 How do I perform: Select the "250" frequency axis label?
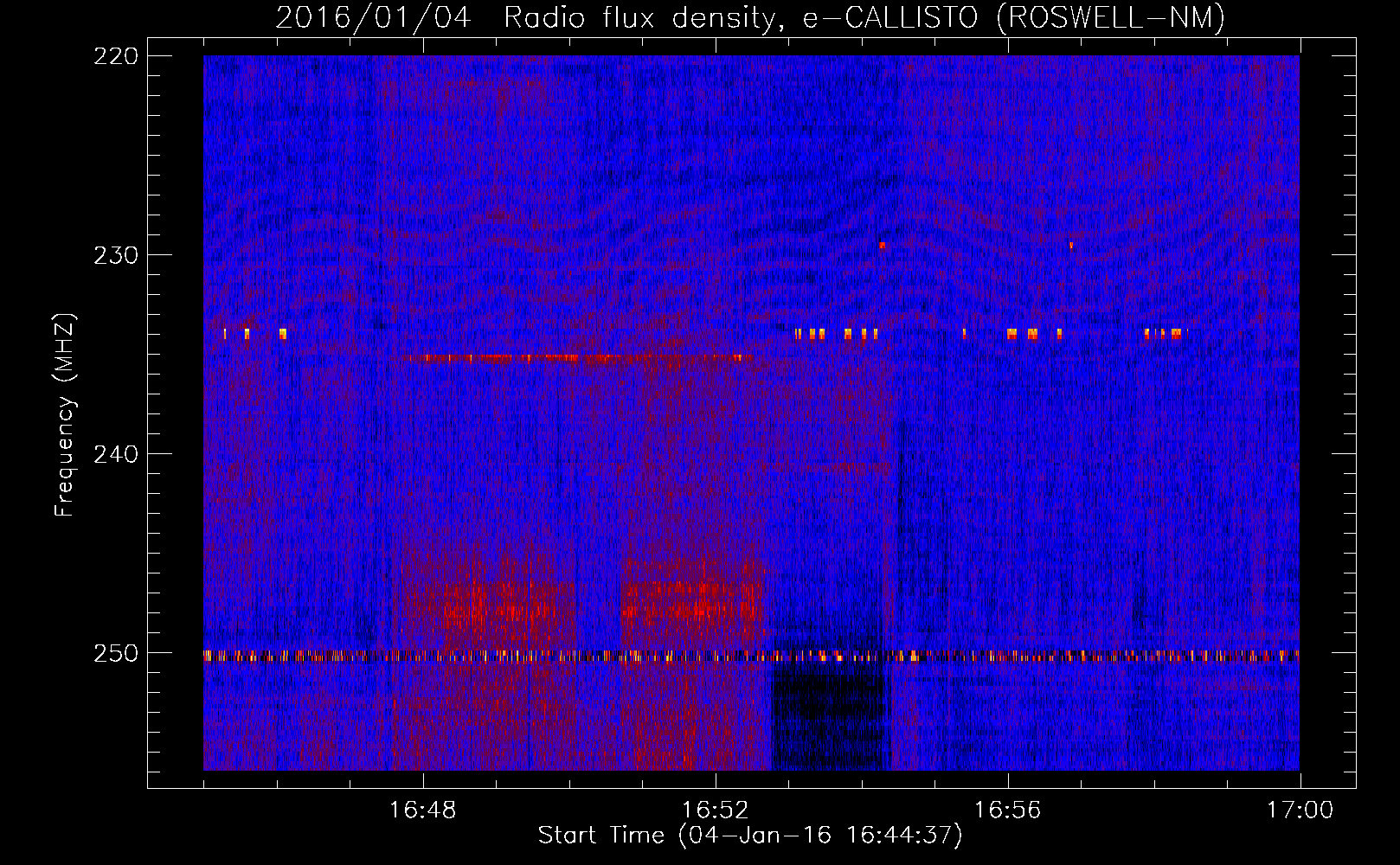point(115,653)
